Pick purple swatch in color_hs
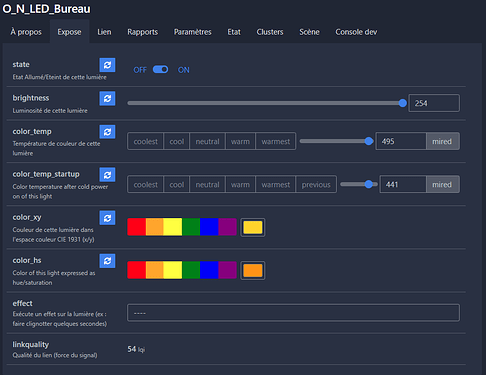Image resolution: width=486 pixels, height=375 pixels. click(x=227, y=270)
